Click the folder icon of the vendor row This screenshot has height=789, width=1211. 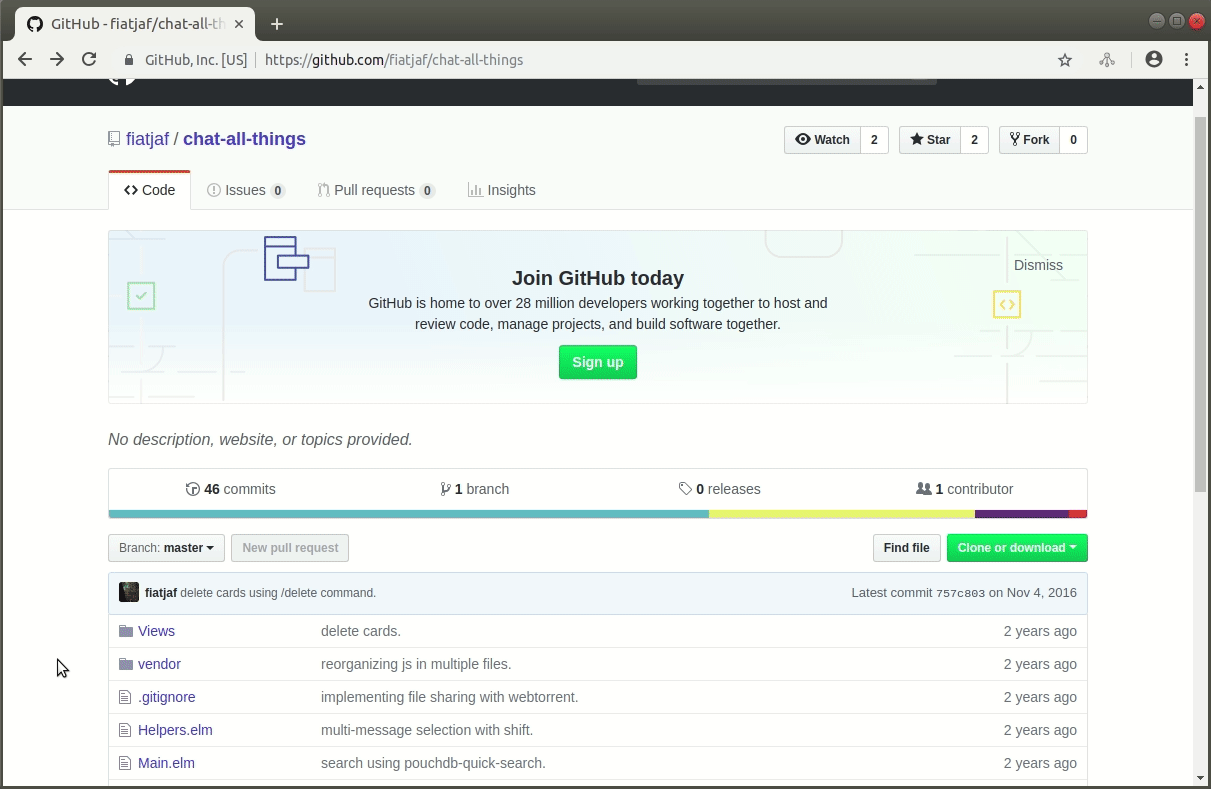[125, 664]
